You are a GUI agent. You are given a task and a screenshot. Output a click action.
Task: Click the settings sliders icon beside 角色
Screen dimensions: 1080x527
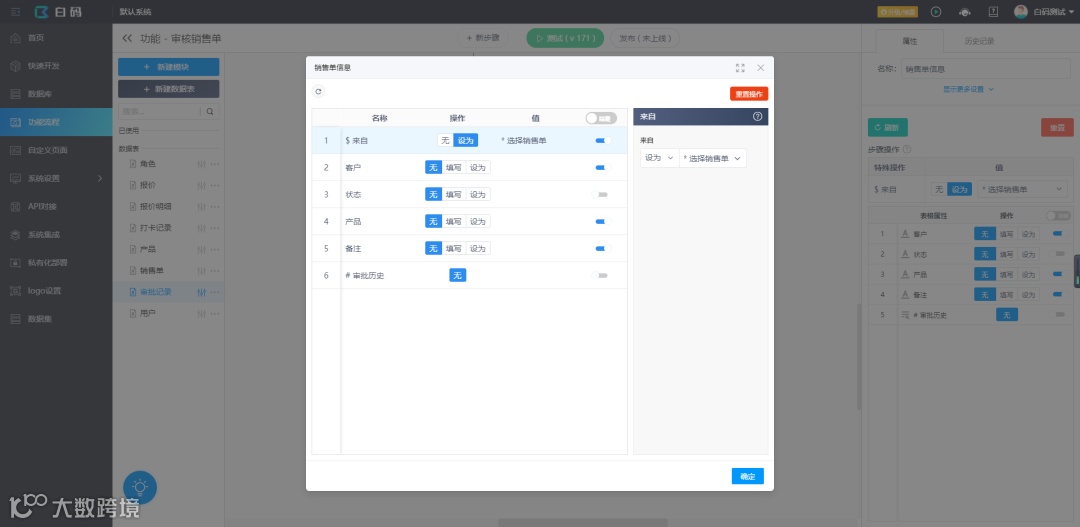tap(202, 164)
